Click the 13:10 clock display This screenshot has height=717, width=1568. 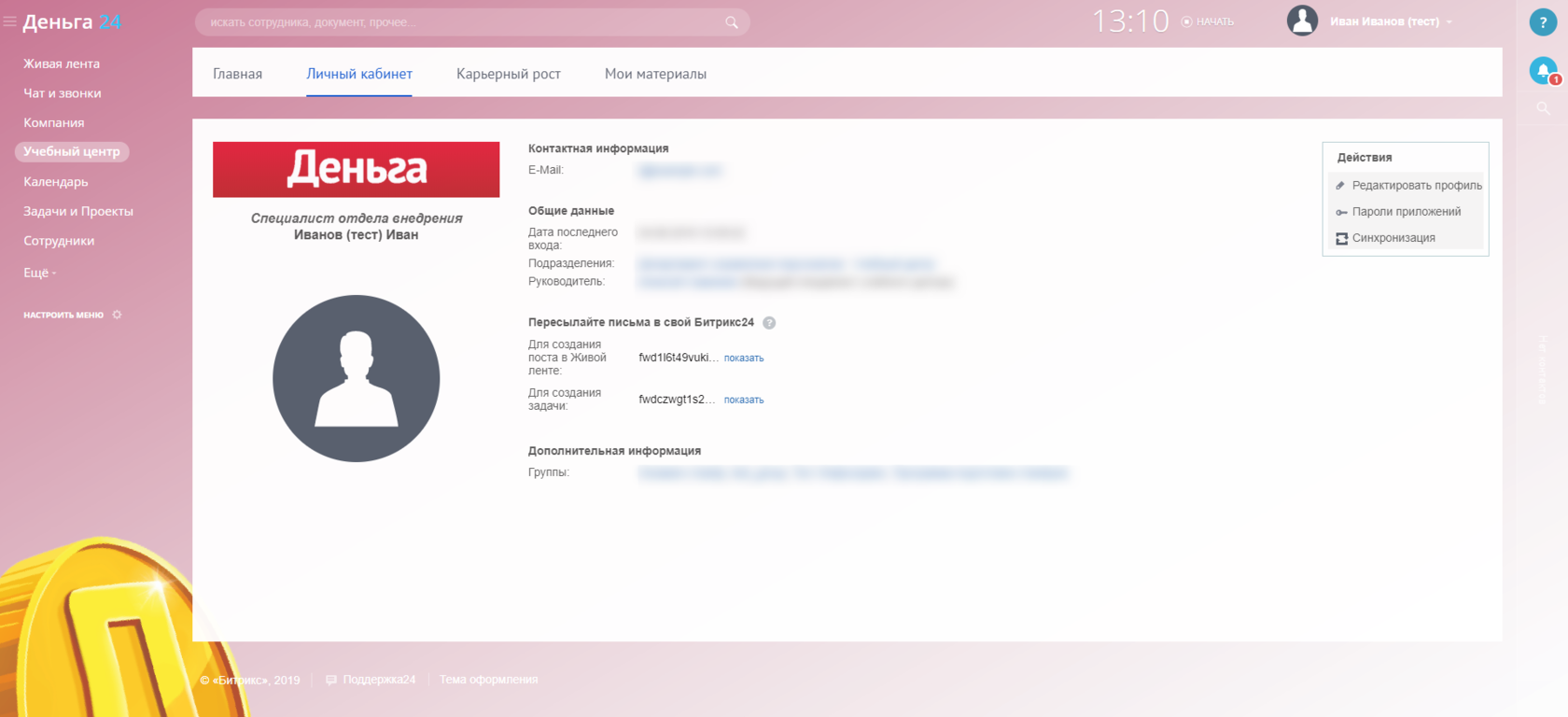coord(1130,21)
